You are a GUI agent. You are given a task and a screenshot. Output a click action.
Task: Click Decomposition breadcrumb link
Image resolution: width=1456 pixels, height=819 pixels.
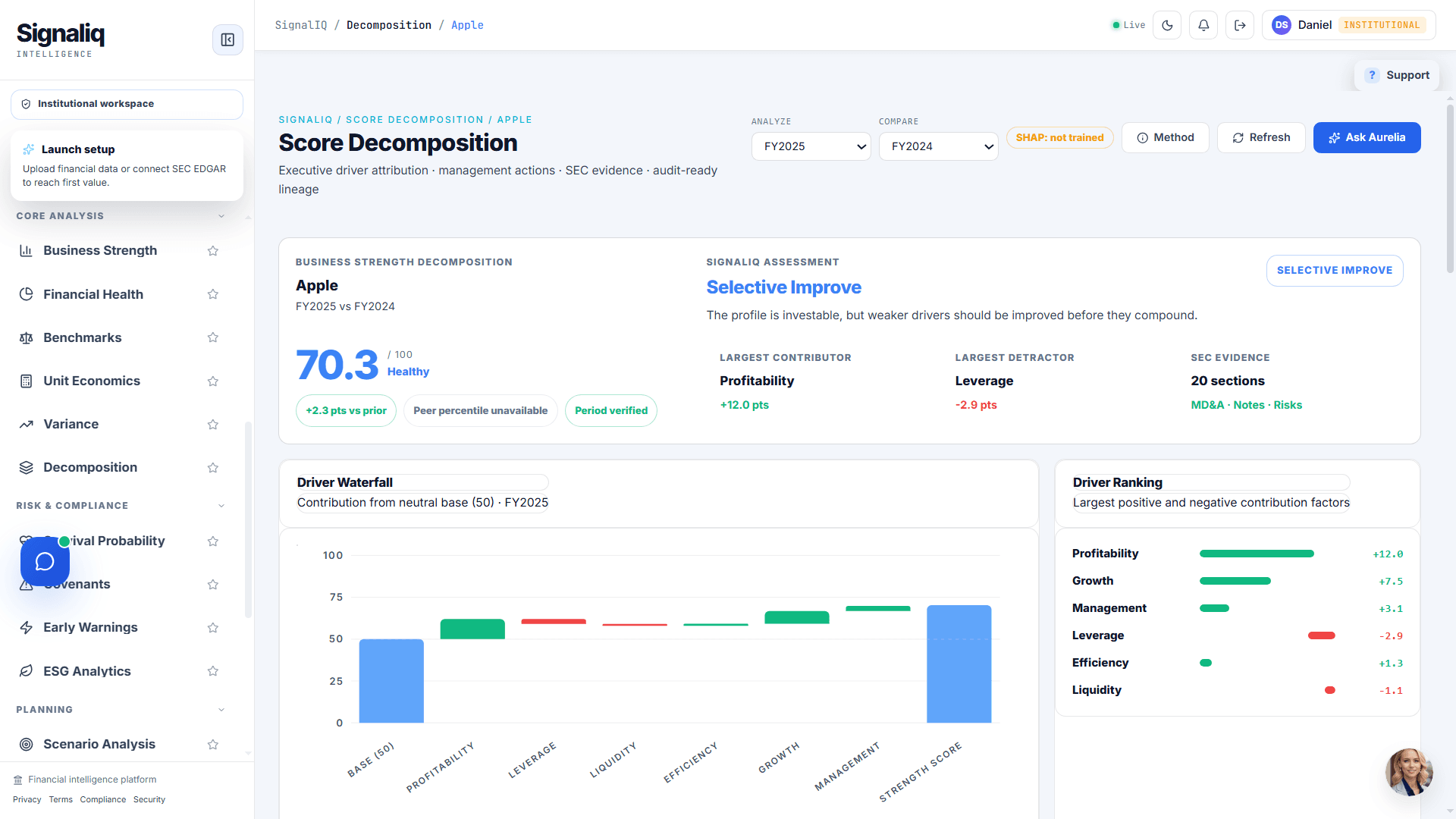click(389, 25)
